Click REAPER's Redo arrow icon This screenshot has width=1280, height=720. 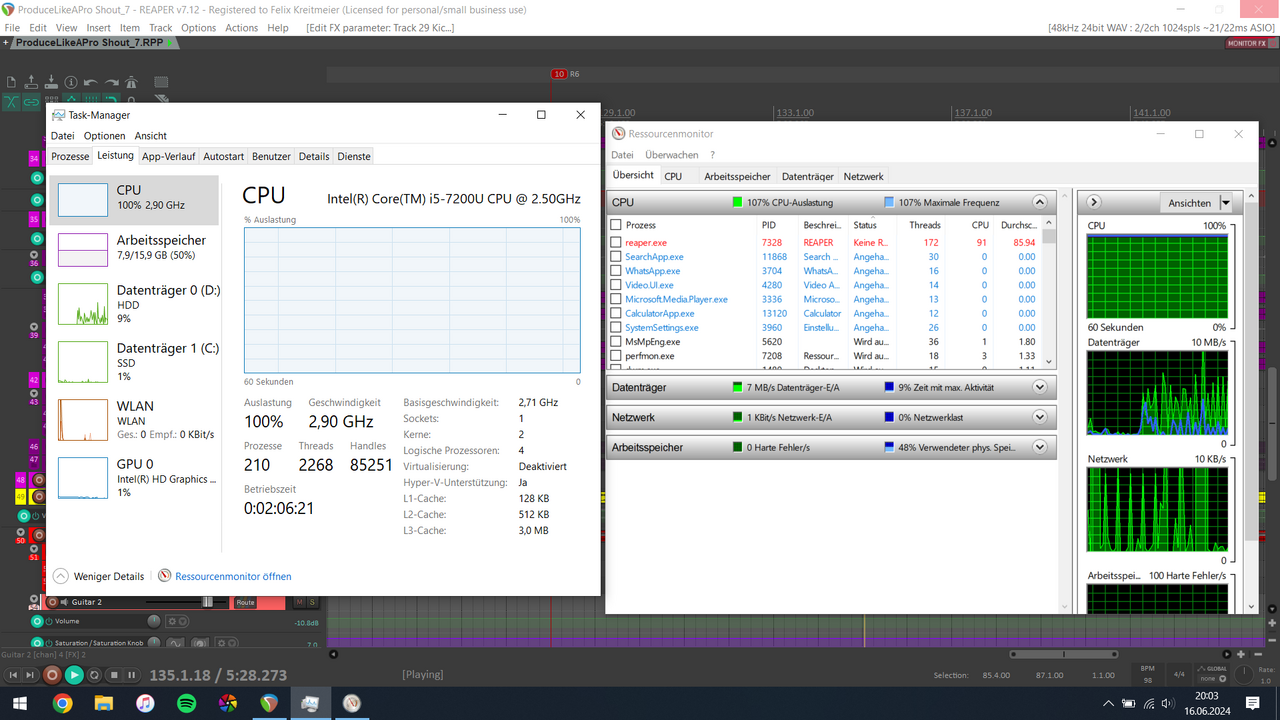[x=111, y=82]
